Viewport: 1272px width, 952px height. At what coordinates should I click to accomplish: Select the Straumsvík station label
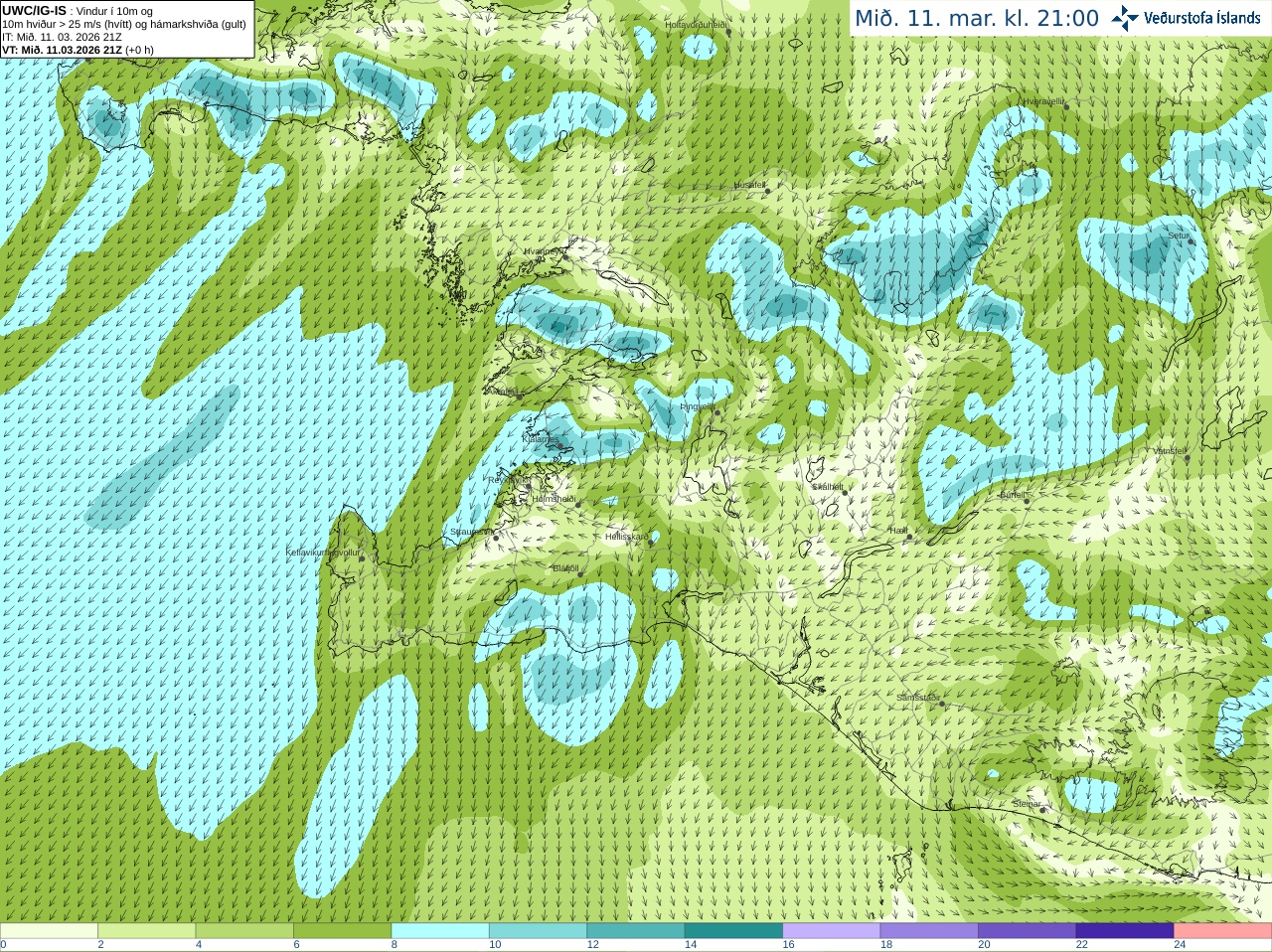[472, 533]
